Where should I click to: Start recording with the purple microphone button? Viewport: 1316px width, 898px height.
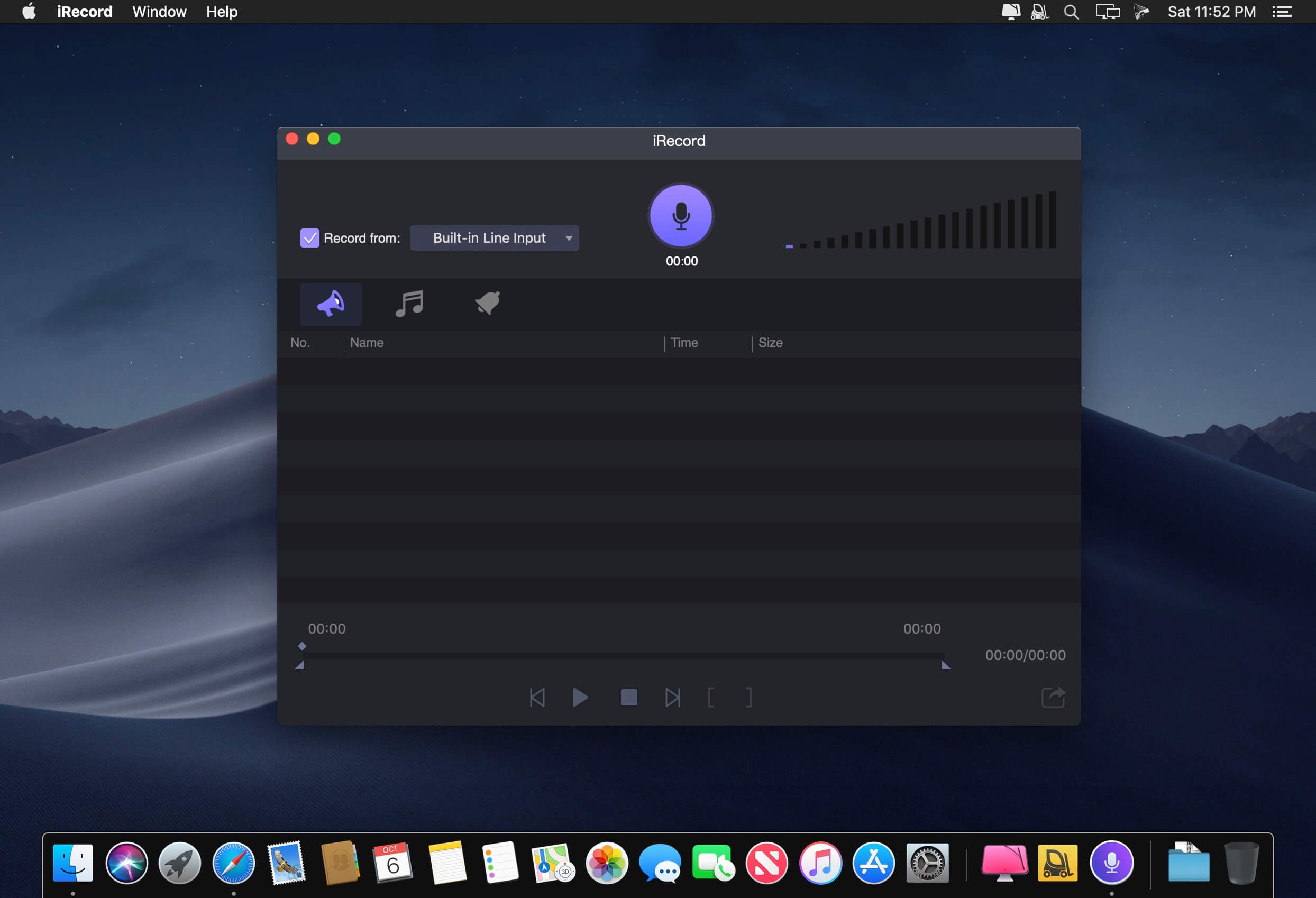click(681, 216)
